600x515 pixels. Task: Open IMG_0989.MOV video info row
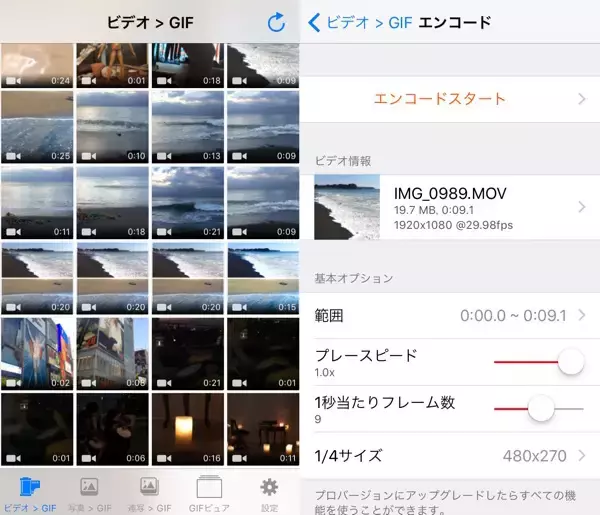(x=450, y=207)
